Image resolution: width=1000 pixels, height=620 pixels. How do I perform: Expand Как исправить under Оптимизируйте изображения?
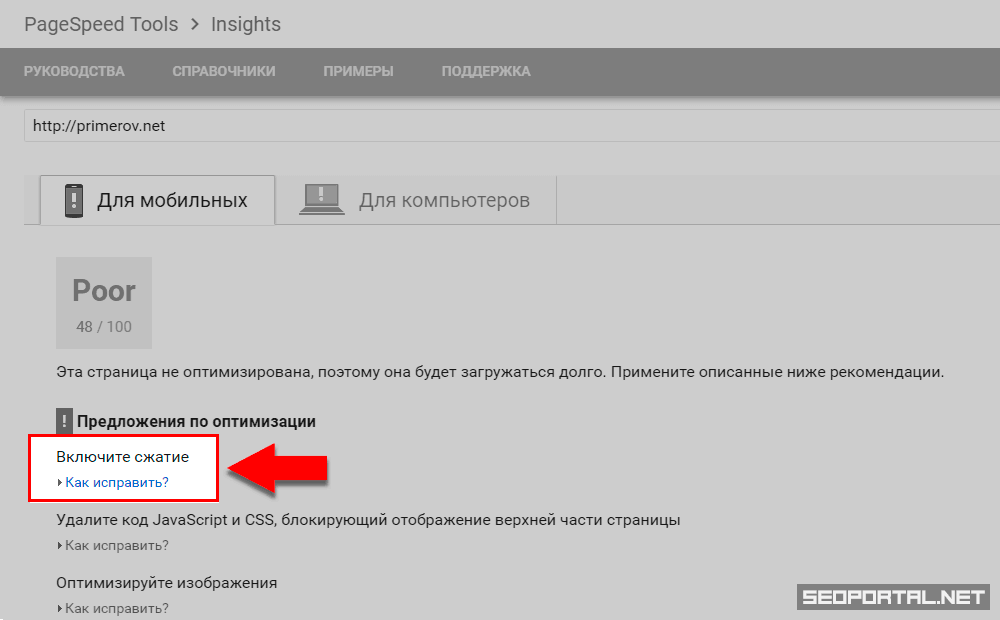tap(116, 608)
